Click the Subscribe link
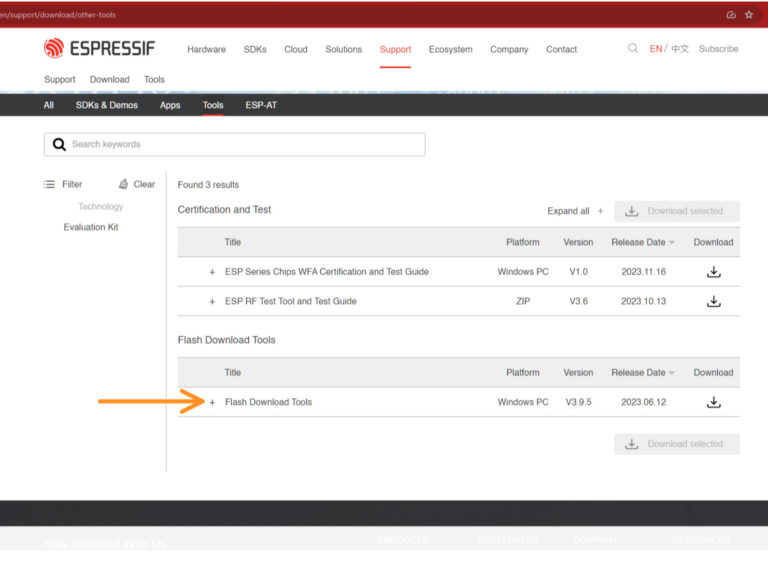The image size is (768, 576). coord(718,49)
